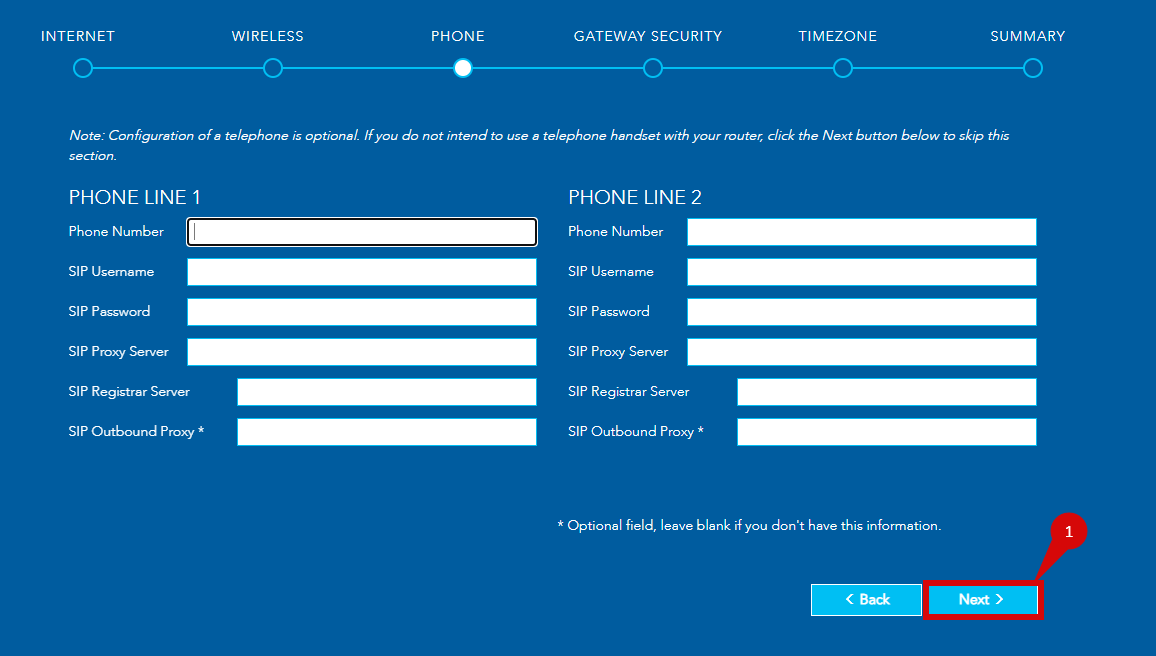Viewport: 1156px width, 656px height.
Task: Click Phone Line 1 SIP Proxy Server field
Action: [x=362, y=352]
